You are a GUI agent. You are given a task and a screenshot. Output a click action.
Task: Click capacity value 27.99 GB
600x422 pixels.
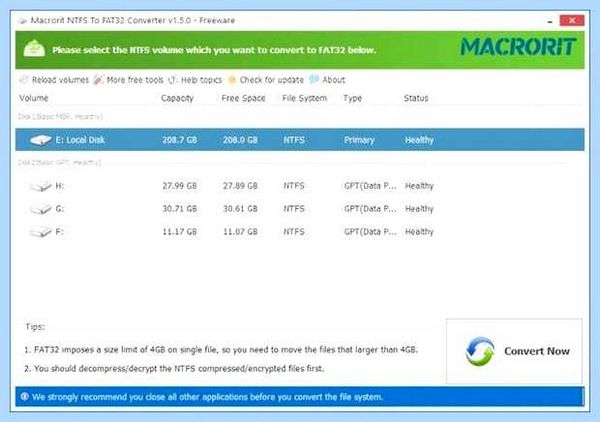click(x=179, y=186)
